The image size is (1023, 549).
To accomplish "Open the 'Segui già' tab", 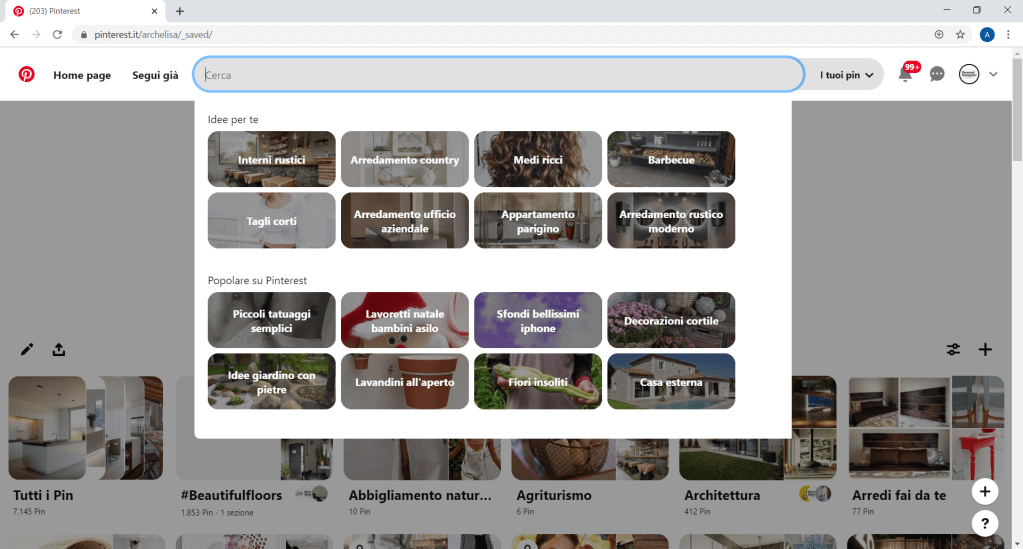I will (x=155, y=75).
